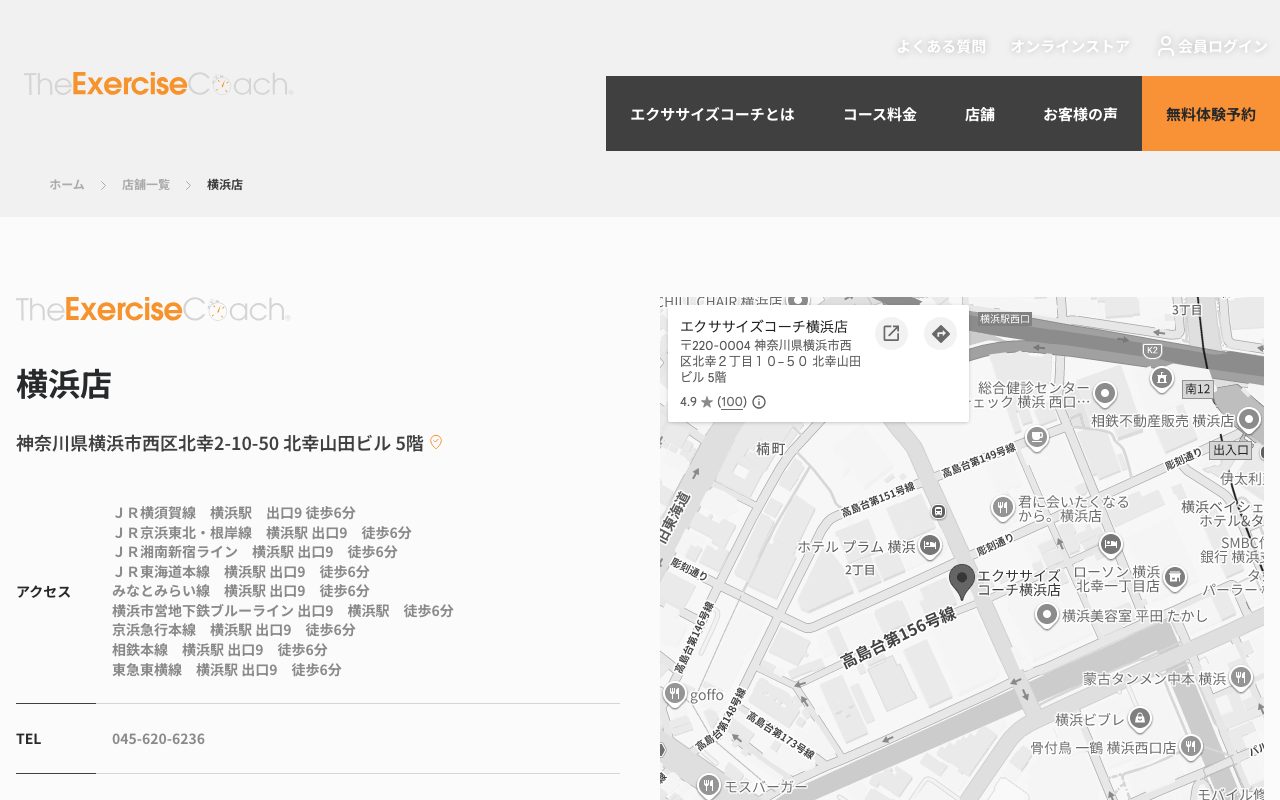Click モスバーガー restaurant icon
This screenshot has height=800, width=1280.
(709, 785)
